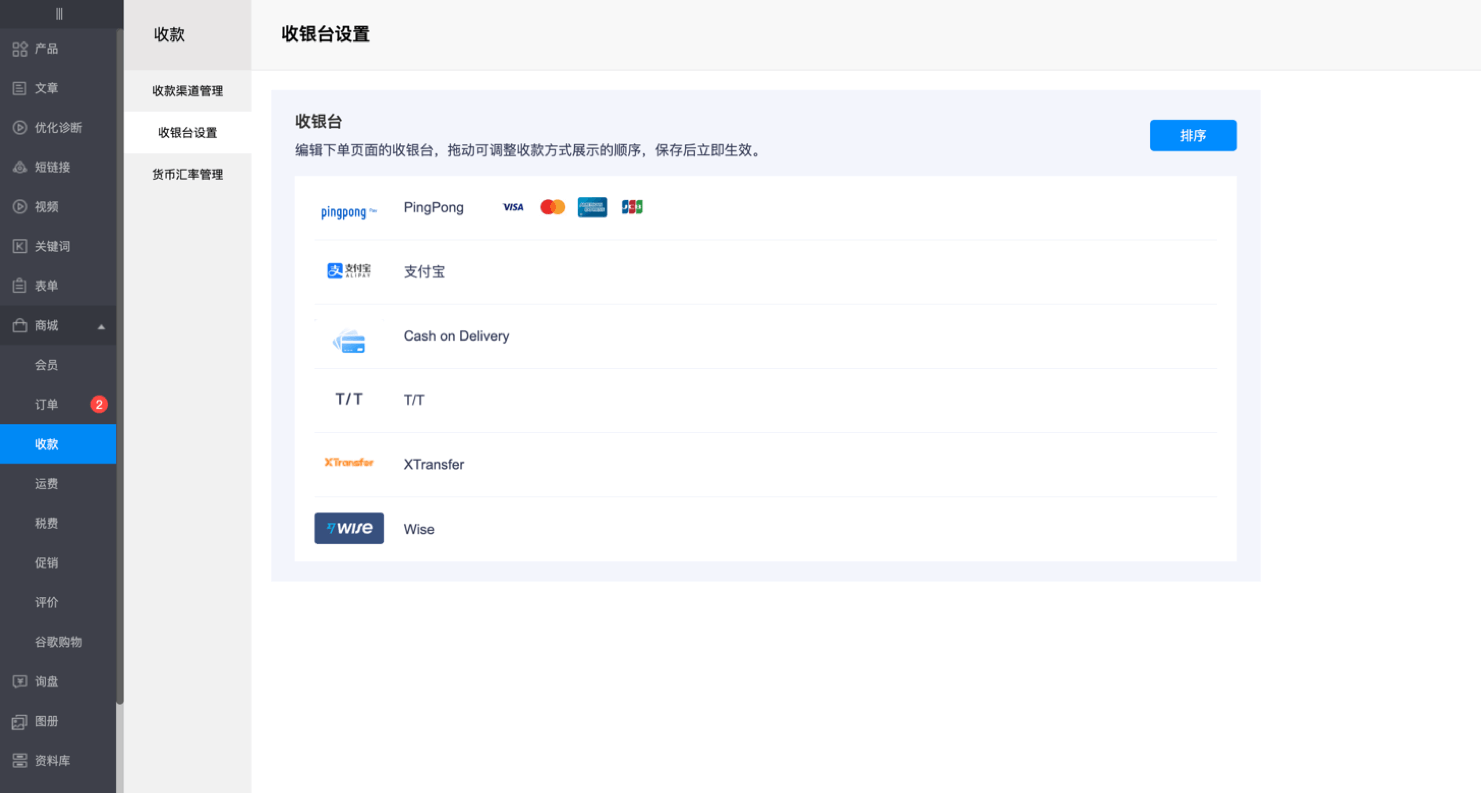Click the Wise logo thumbnail

point(349,529)
